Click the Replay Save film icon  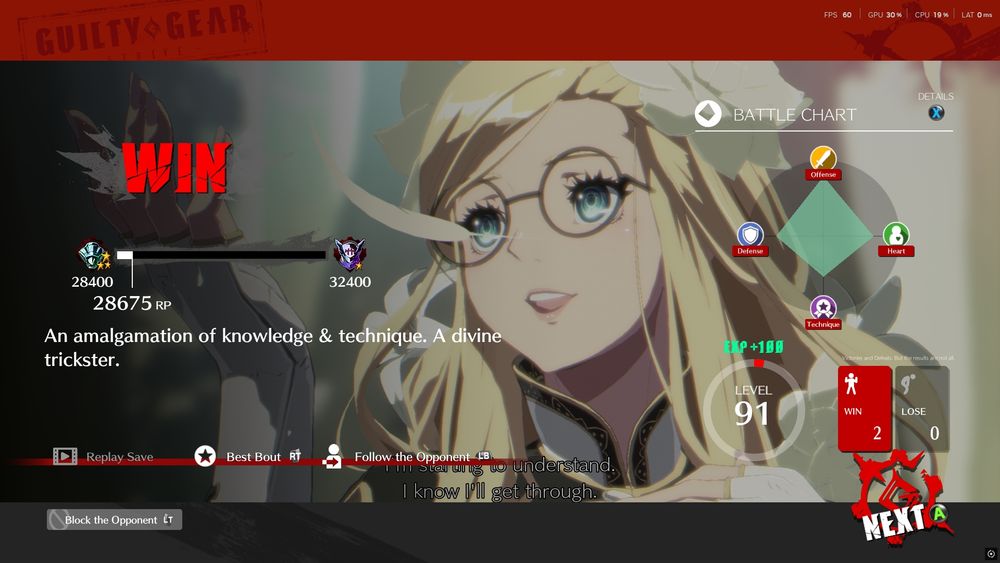coord(65,456)
